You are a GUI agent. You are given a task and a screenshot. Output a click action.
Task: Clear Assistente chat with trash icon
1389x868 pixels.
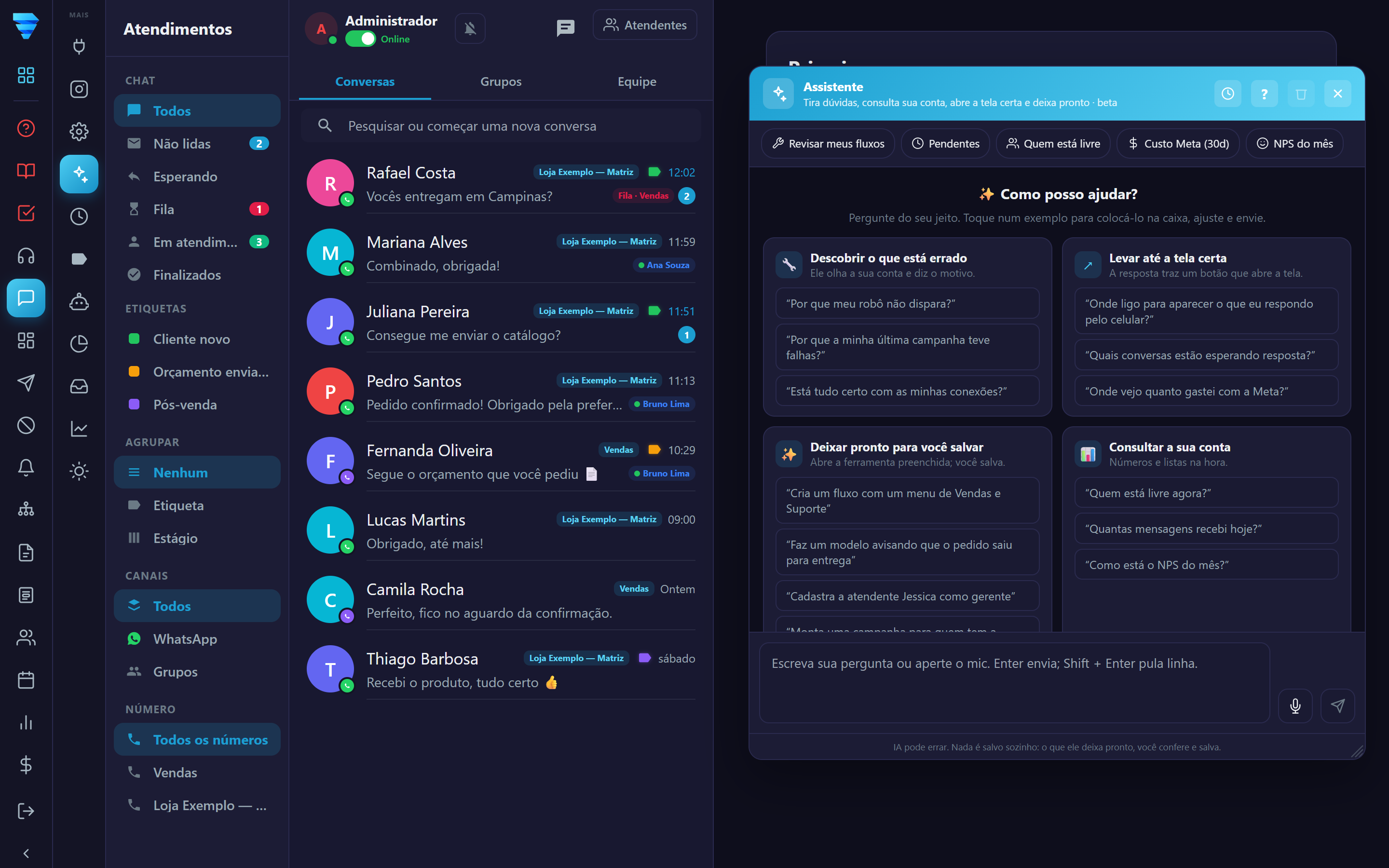(x=1301, y=94)
